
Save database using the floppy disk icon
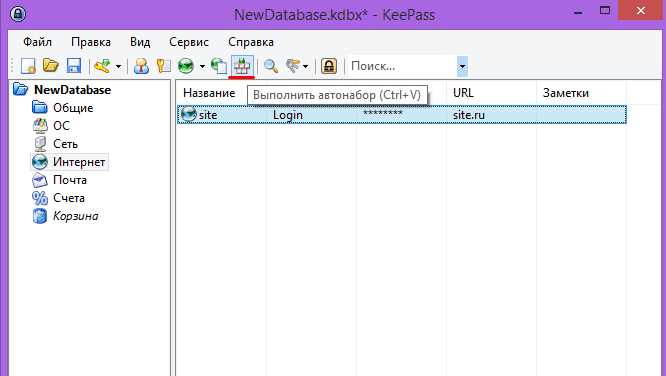point(74,66)
